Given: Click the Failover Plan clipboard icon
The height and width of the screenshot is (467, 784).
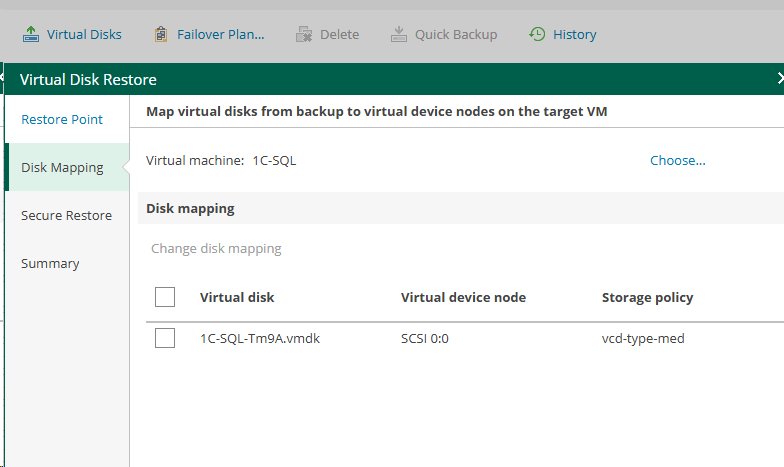Looking at the screenshot, I should 161,35.
